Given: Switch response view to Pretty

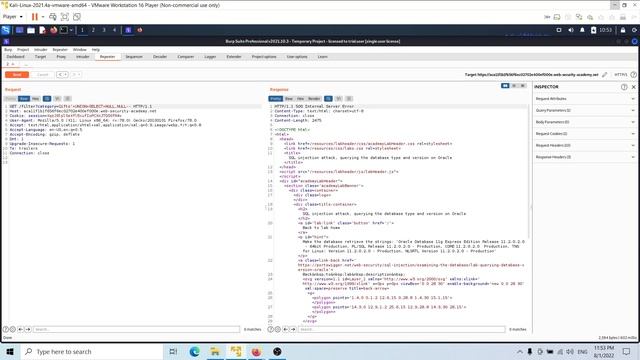Looking at the screenshot, I should tap(276, 99).
